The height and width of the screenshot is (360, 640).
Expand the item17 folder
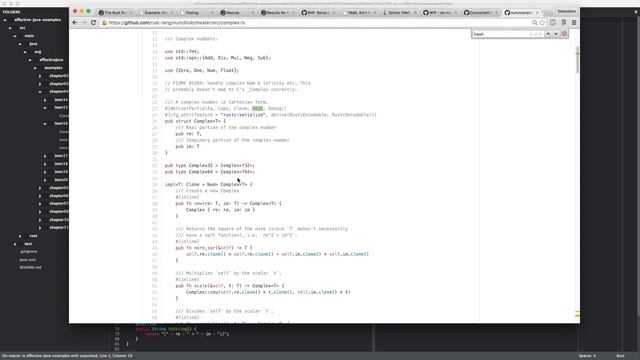tap(45, 156)
